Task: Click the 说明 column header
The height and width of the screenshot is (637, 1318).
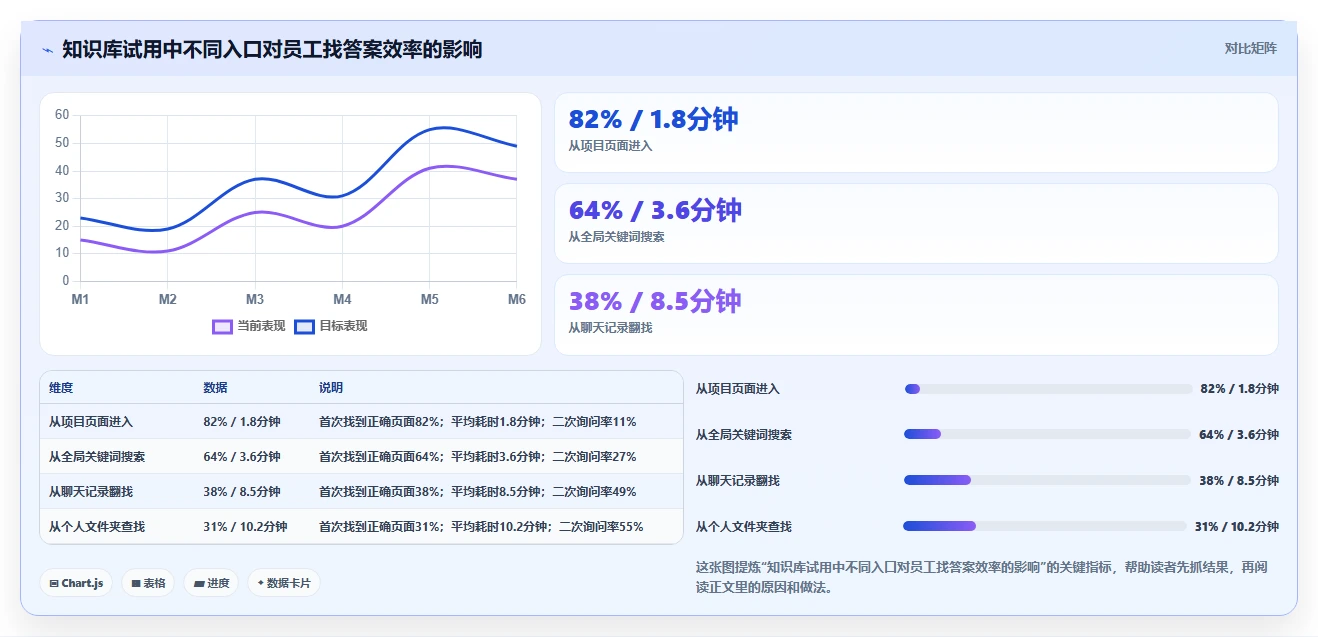Action: click(331, 388)
